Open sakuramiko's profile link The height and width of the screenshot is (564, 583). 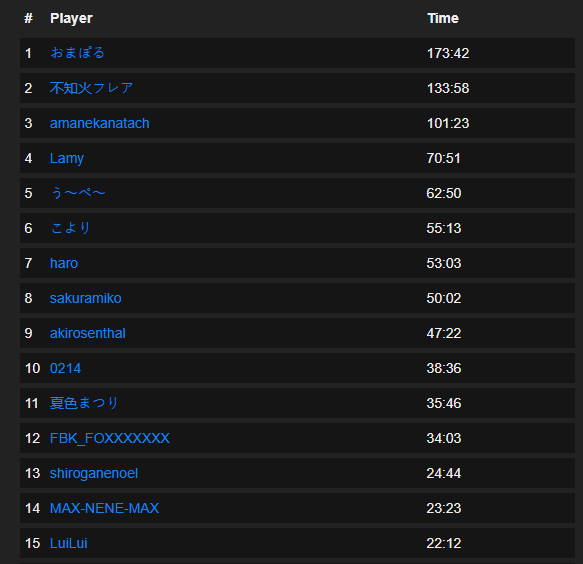[86, 298]
